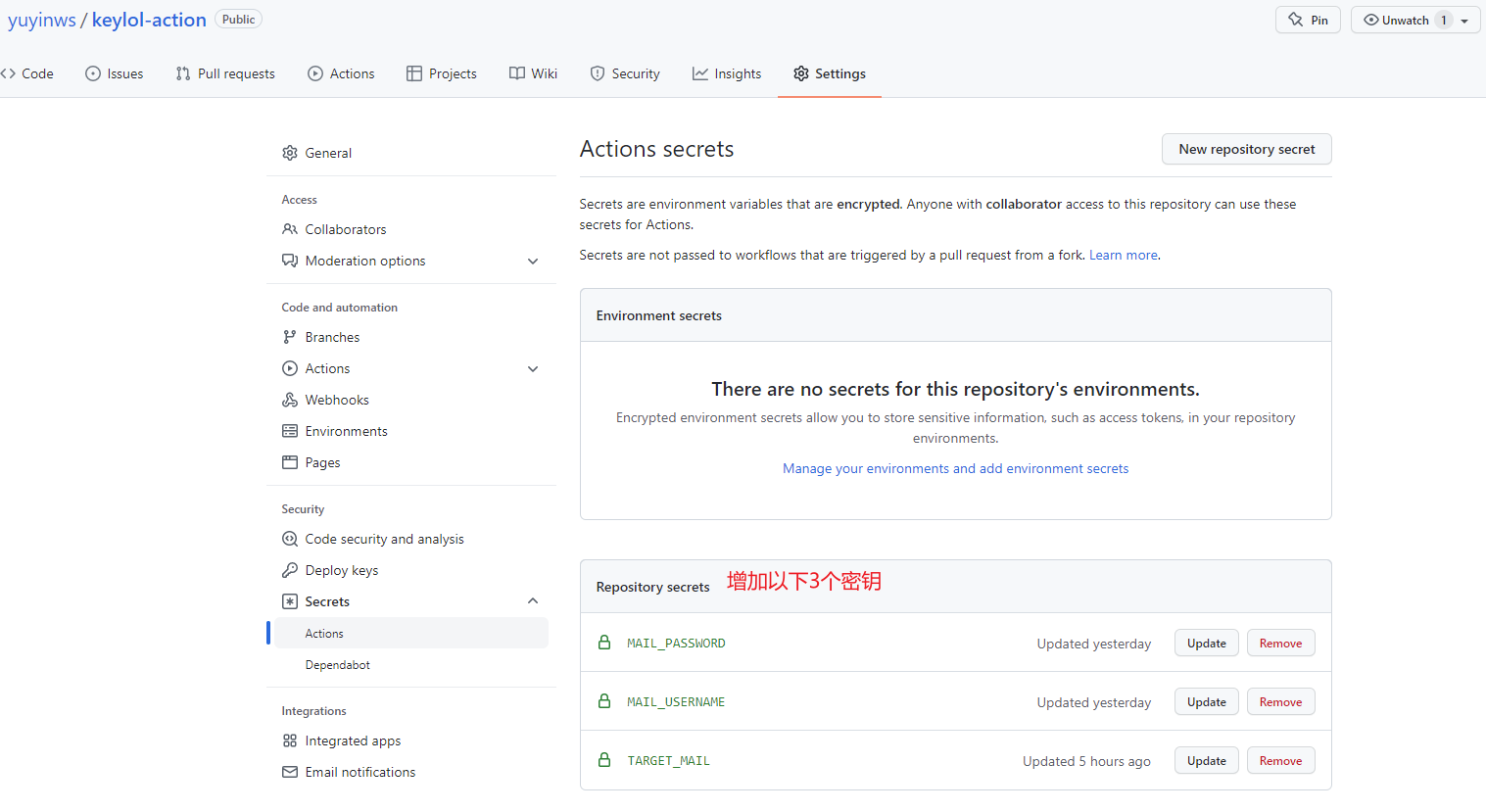Image resolution: width=1486 pixels, height=812 pixels.
Task: Click the Email notifications envelope icon
Action: (290, 772)
